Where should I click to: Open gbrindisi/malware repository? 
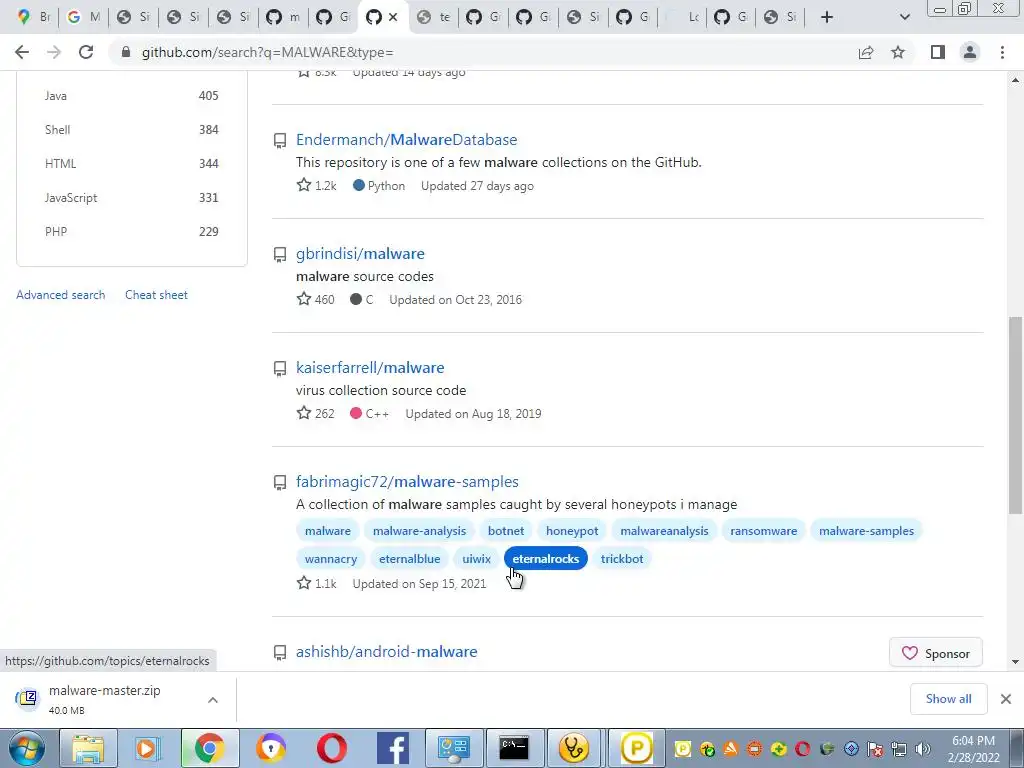pos(360,254)
